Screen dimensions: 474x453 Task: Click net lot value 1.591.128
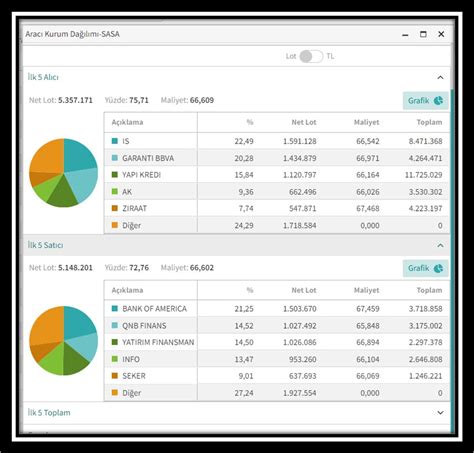(300, 141)
